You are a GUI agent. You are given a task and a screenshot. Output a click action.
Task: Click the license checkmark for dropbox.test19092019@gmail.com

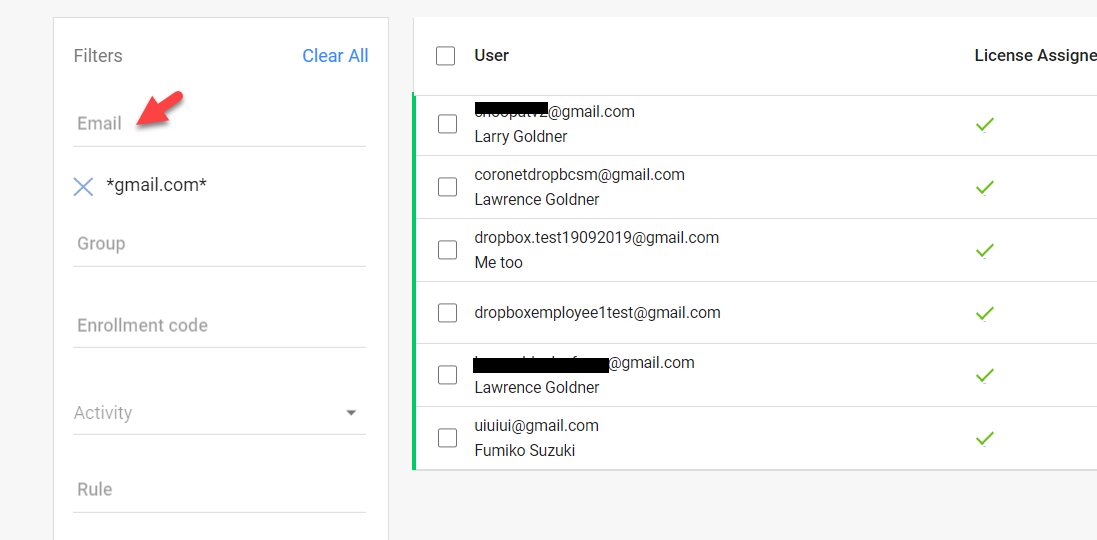click(x=984, y=250)
